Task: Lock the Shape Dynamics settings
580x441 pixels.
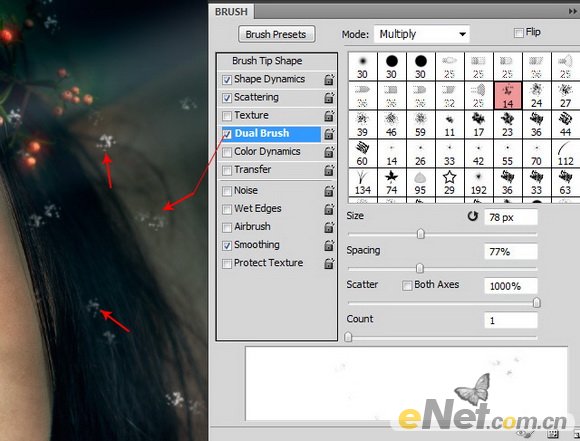Action: click(329, 80)
